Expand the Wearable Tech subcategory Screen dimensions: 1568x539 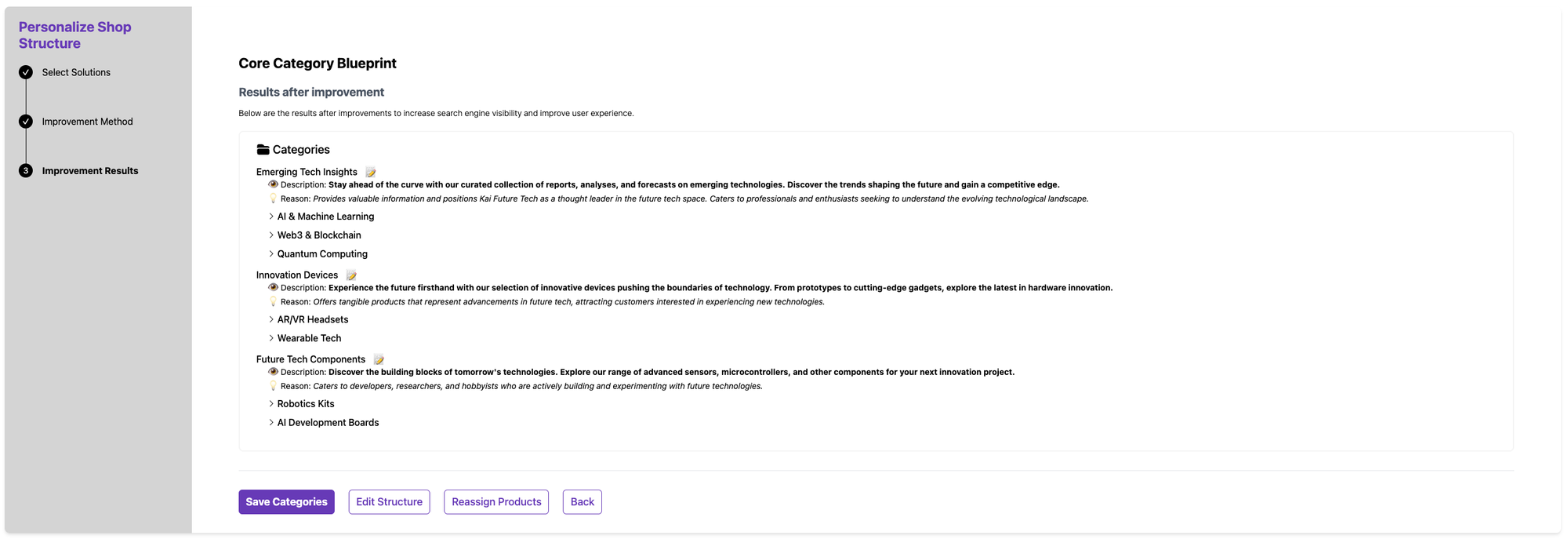[271, 339]
